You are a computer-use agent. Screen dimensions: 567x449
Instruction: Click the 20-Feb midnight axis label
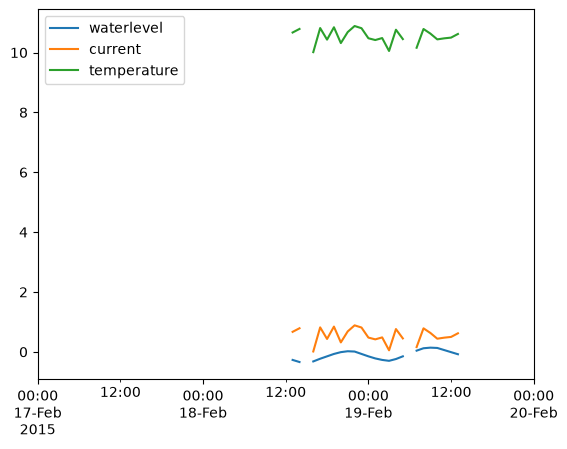(x=534, y=404)
